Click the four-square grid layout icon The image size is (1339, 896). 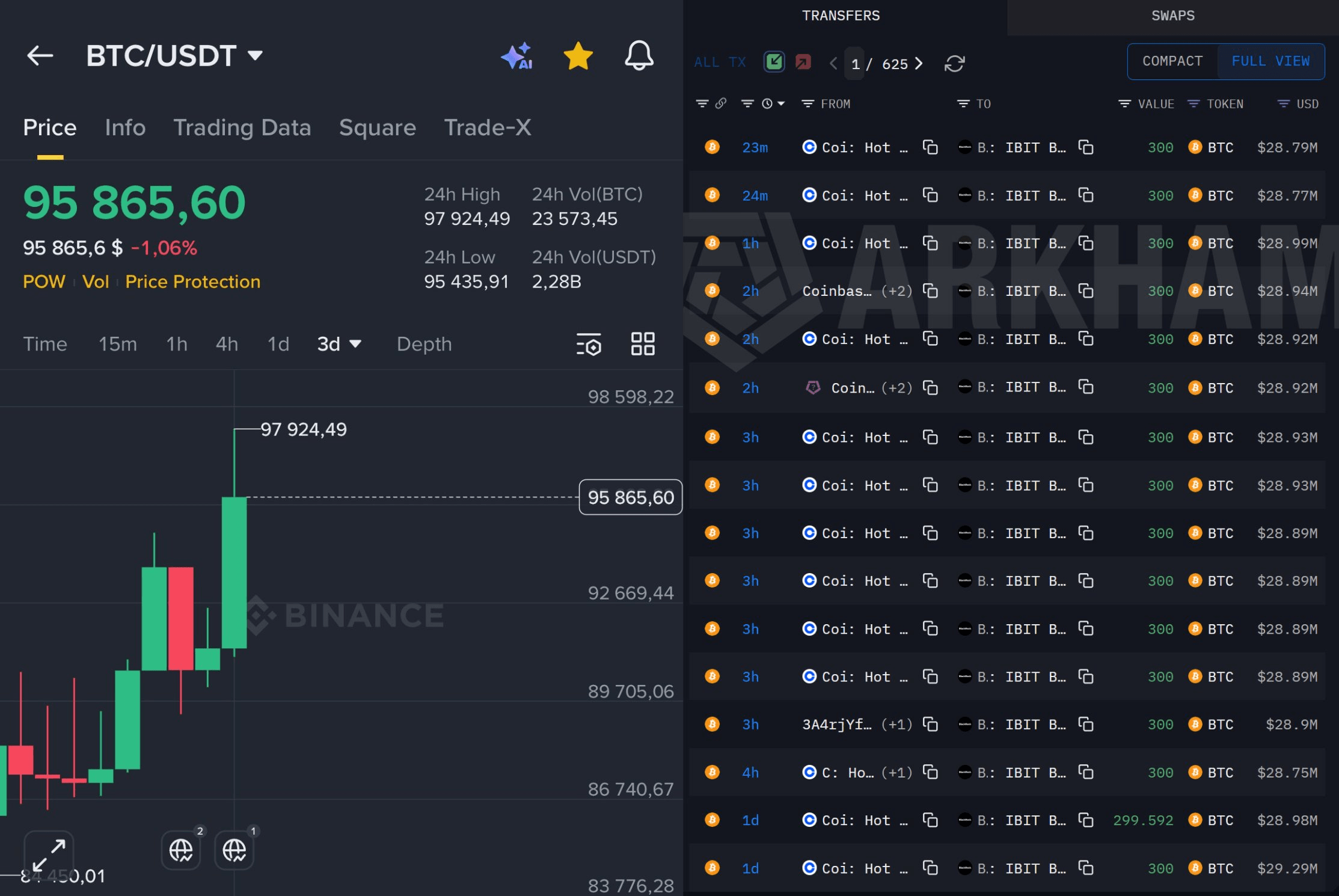pos(643,344)
